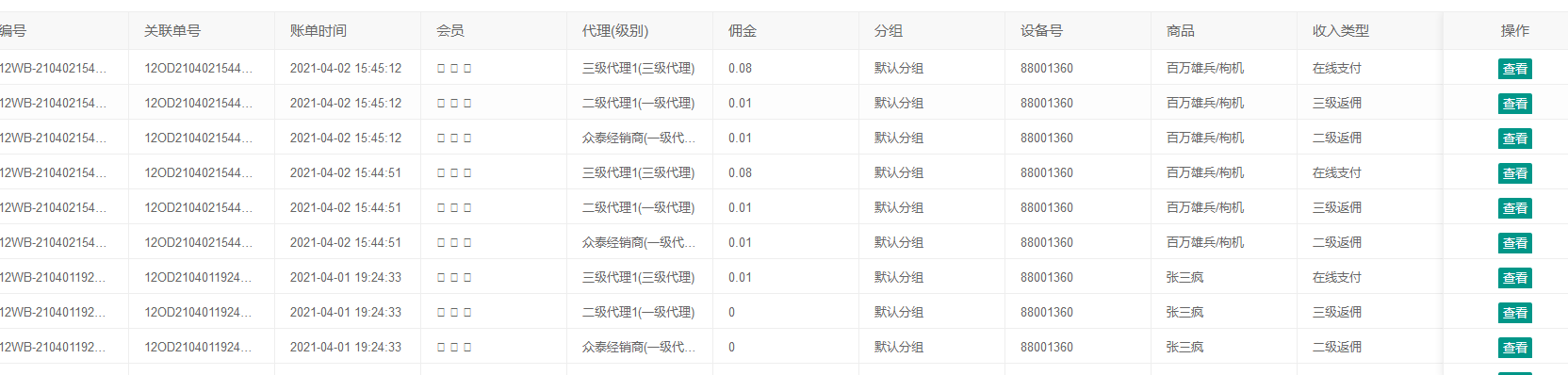Click the 0 commission in 19:24:33 二级返佣 row
The width and height of the screenshot is (1568, 375).
click(x=731, y=348)
